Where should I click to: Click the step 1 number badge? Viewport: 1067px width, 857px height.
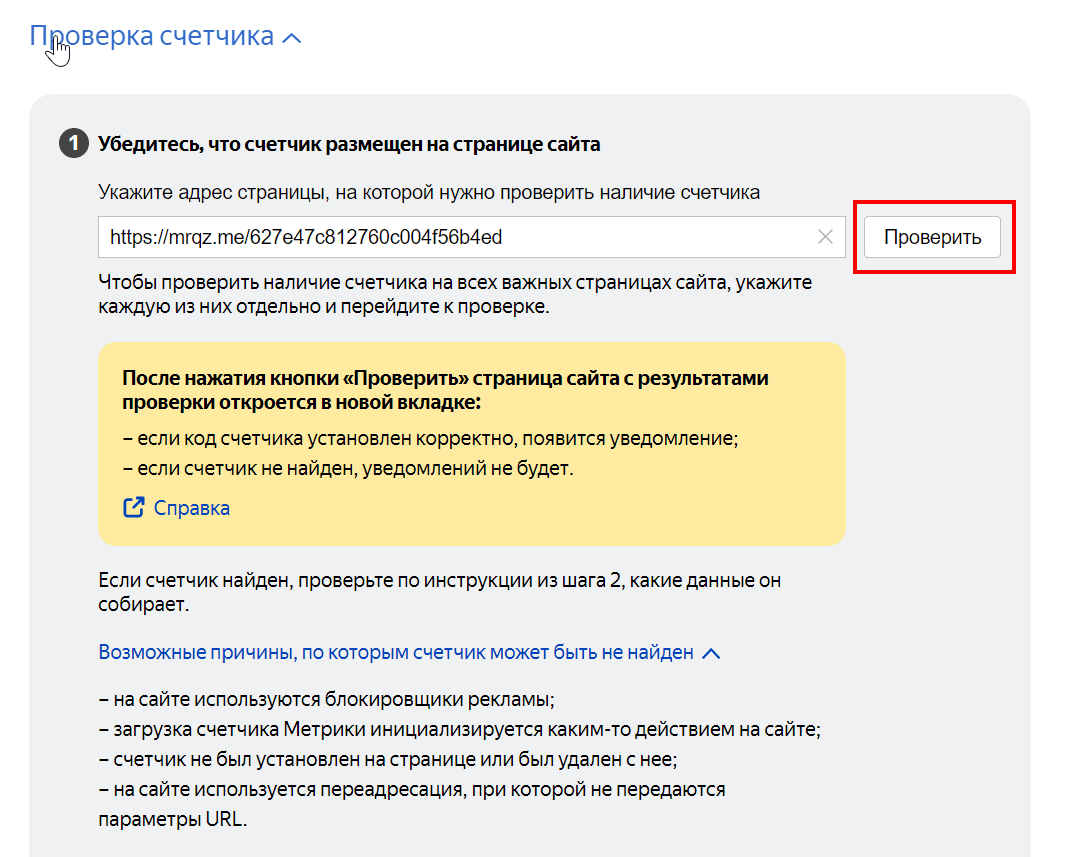(x=73, y=144)
